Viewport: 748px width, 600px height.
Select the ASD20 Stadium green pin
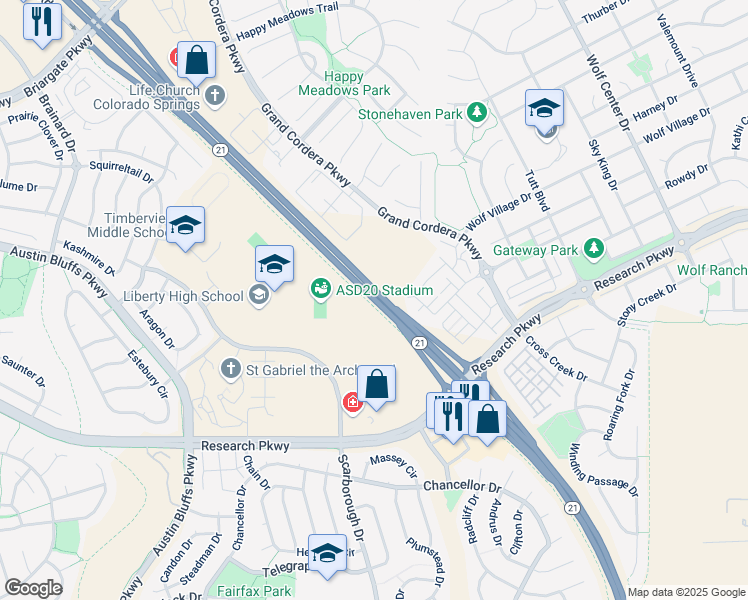click(x=321, y=289)
